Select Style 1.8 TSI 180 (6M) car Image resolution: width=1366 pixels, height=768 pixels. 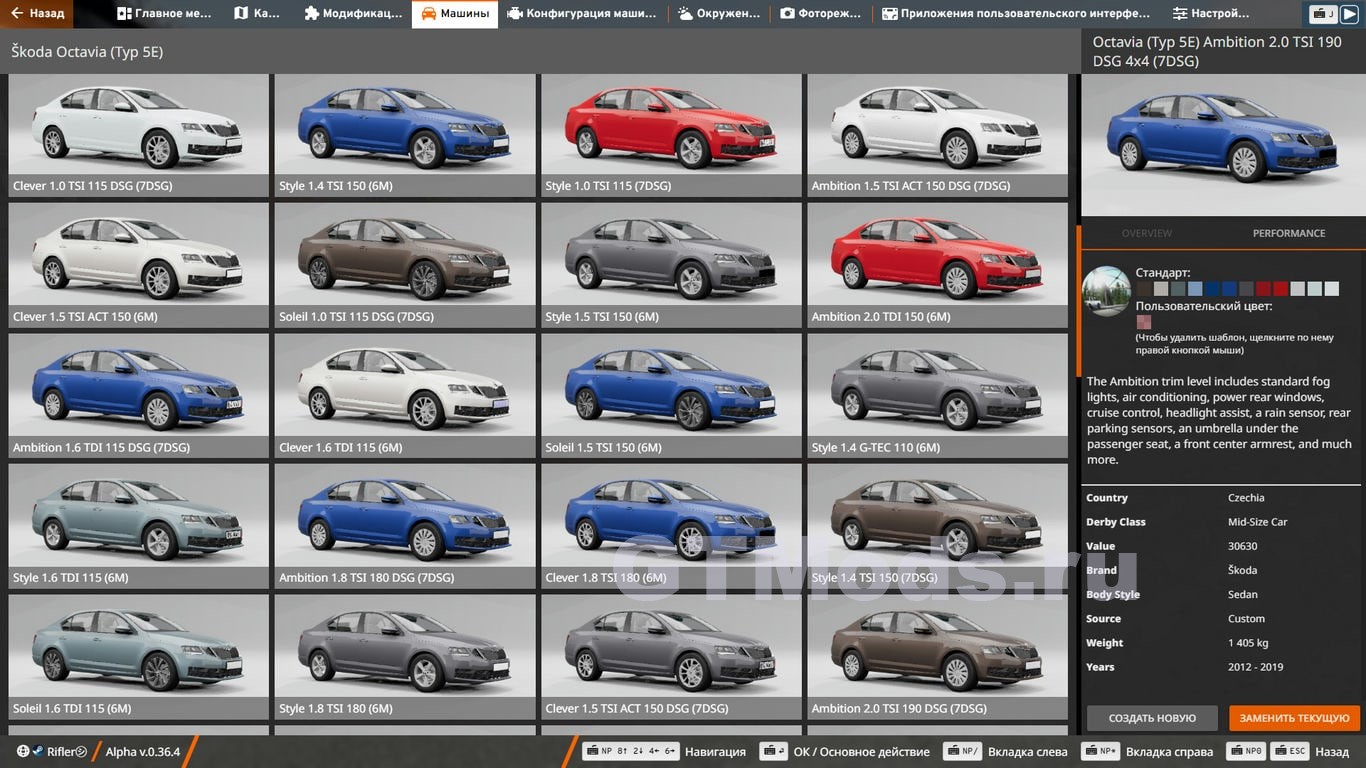pos(405,657)
